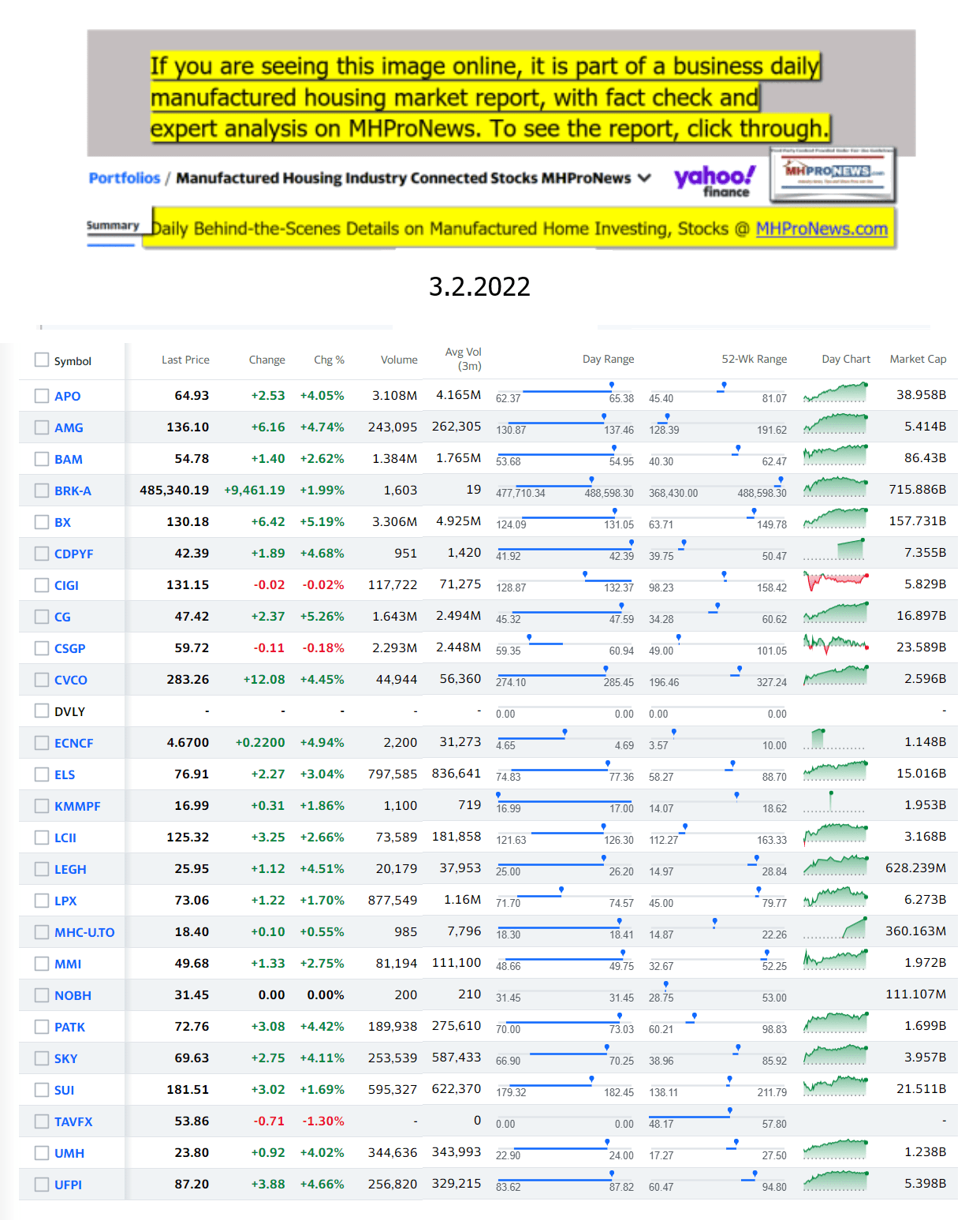Open the UMH ticker link
The height and width of the screenshot is (1220, 980).
69,1153
